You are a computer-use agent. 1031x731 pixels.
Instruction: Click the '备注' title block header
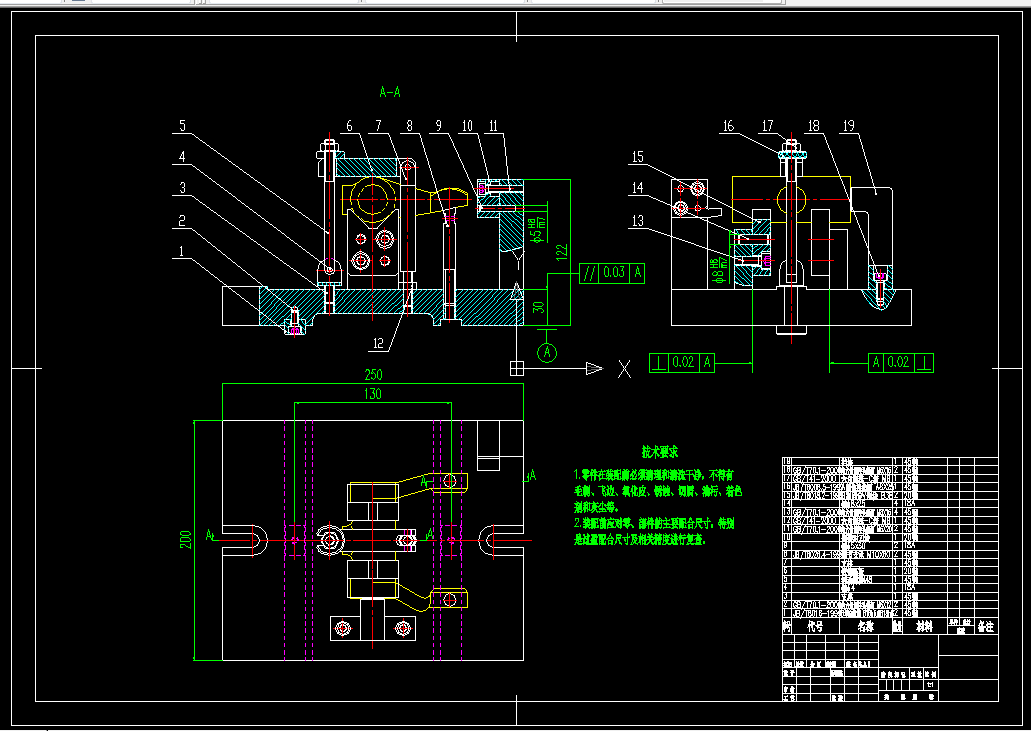pos(986,627)
